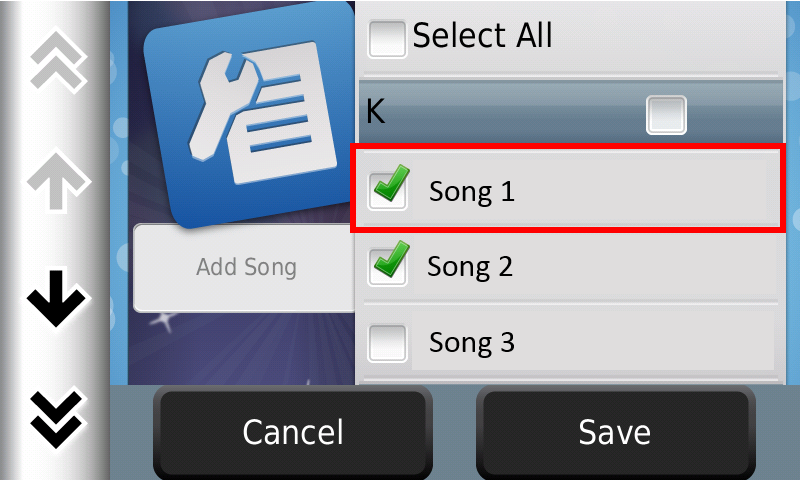This screenshot has width=801, height=480.
Task: Cancel the song selection
Action: click(x=293, y=432)
